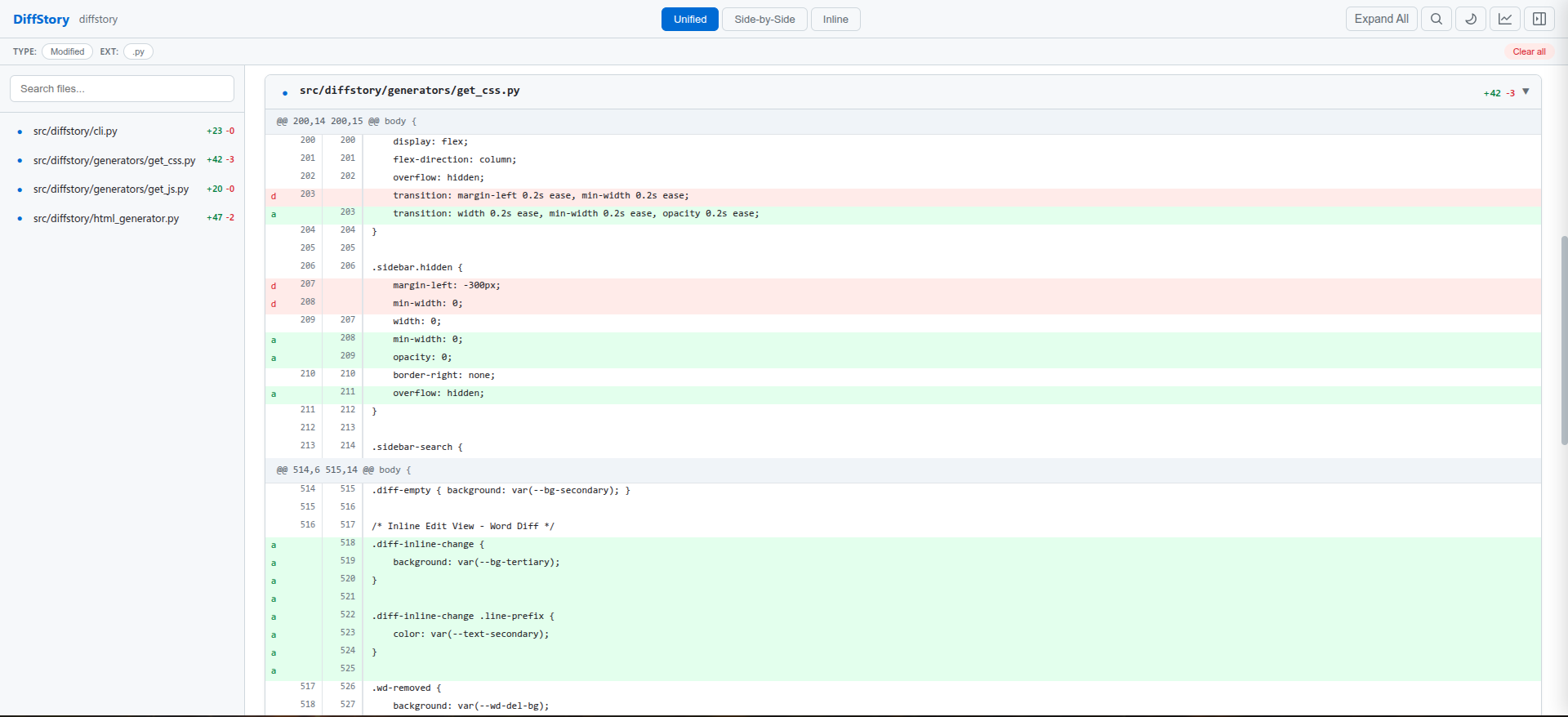Toggle dark mode with moon icon

(1470, 19)
